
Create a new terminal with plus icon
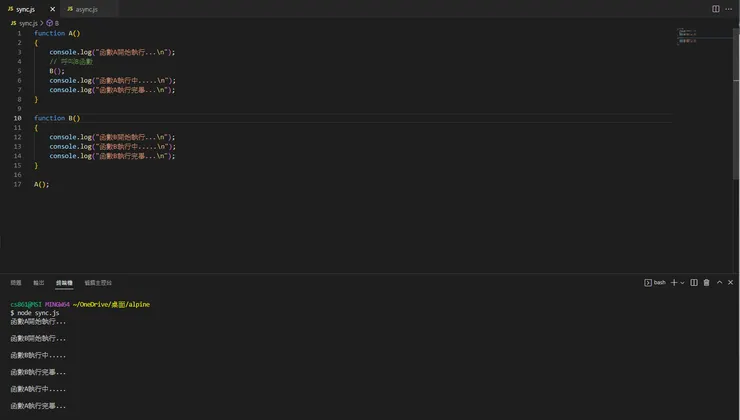click(673, 283)
